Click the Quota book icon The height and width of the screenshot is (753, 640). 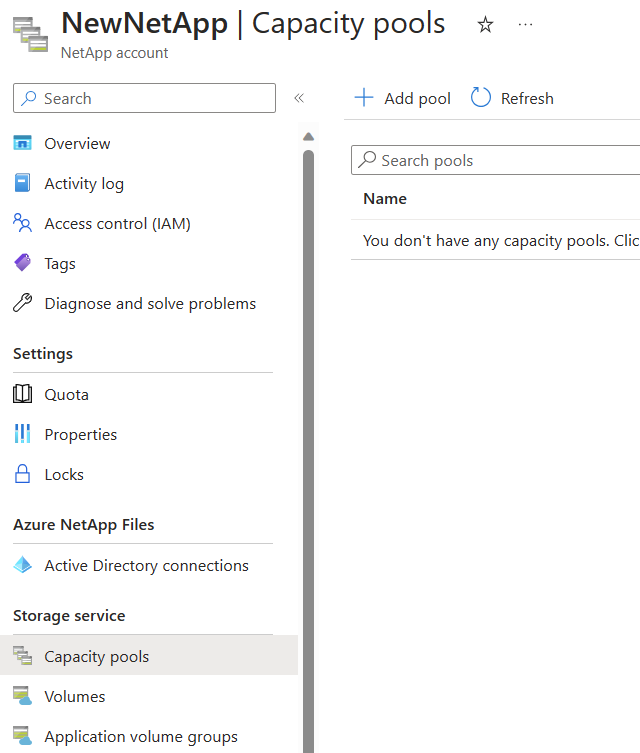22,394
